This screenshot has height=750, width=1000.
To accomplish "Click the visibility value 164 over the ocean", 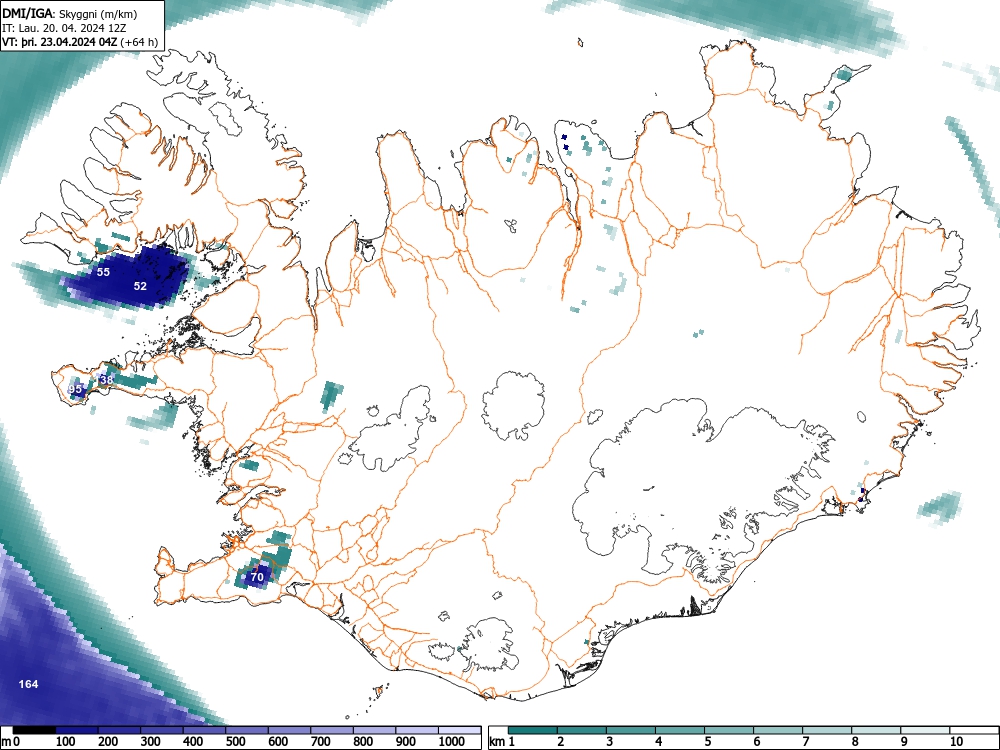I will [28, 684].
